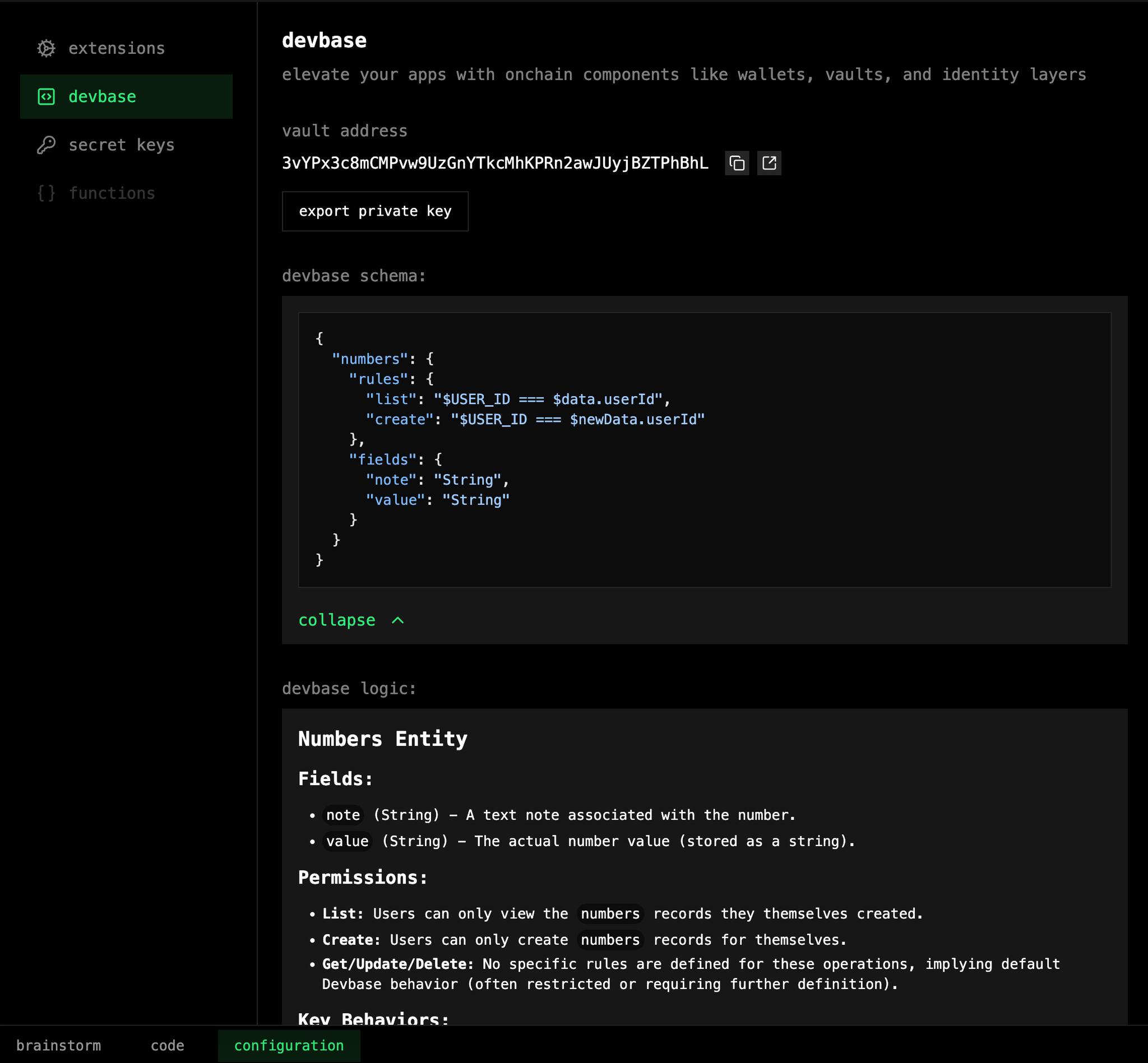Collapse the devbase schema section
The width and height of the screenshot is (1148, 1063).
point(337,620)
